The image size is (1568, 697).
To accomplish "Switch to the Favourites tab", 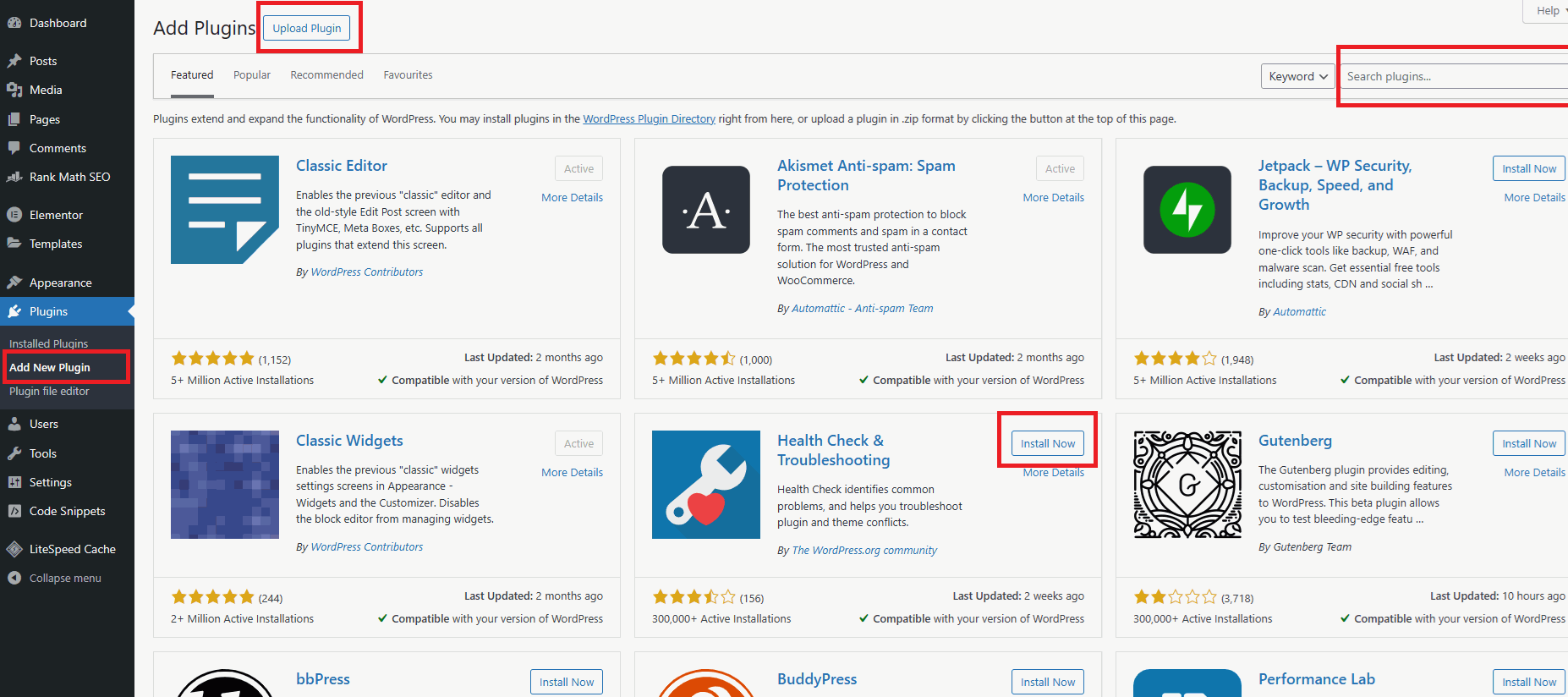I will click(408, 75).
